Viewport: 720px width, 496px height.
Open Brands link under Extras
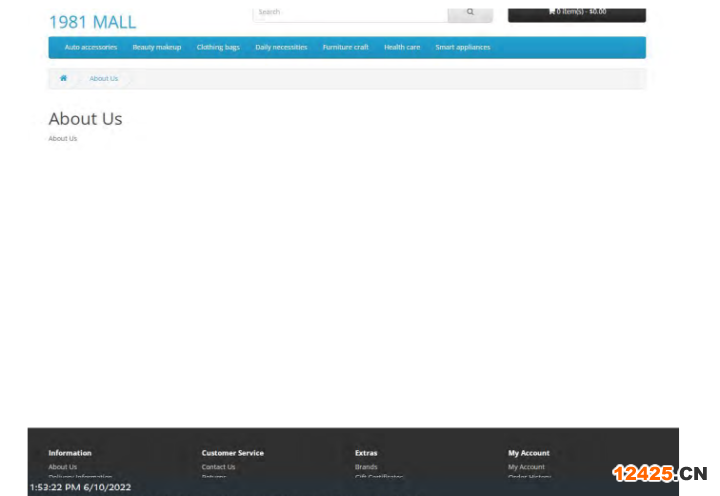coord(366,467)
